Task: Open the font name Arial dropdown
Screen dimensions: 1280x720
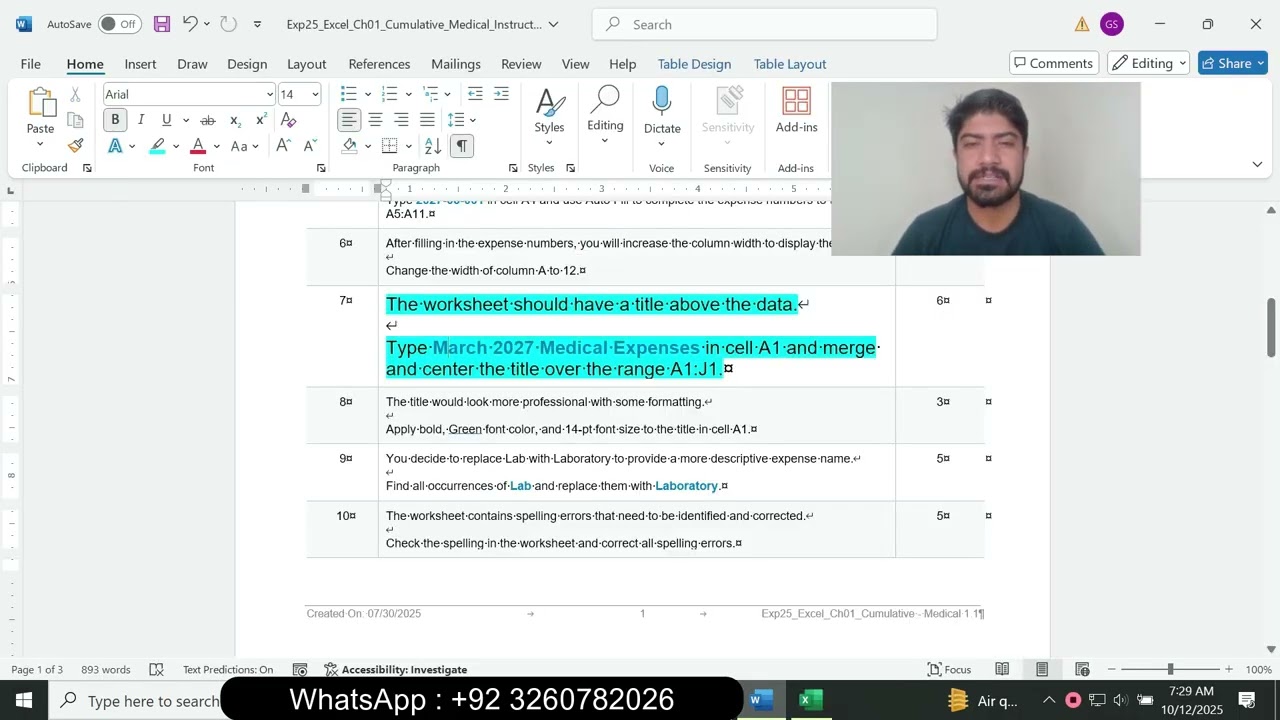Action: point(269,94)
